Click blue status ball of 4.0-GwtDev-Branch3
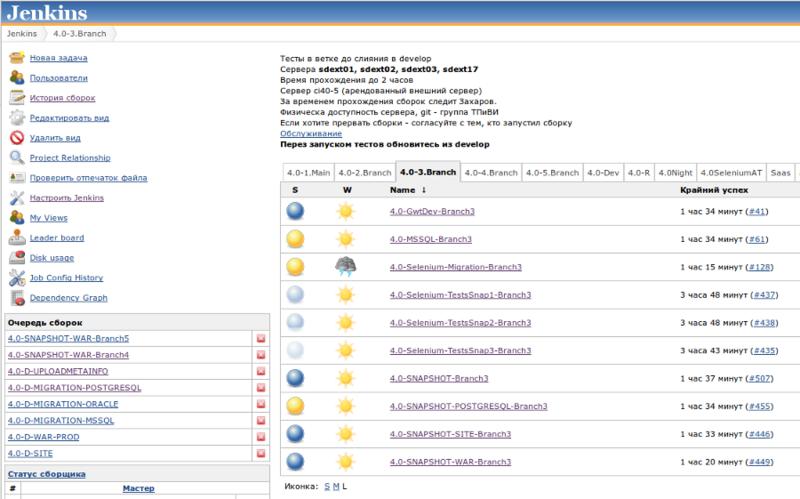 [295, 211]
